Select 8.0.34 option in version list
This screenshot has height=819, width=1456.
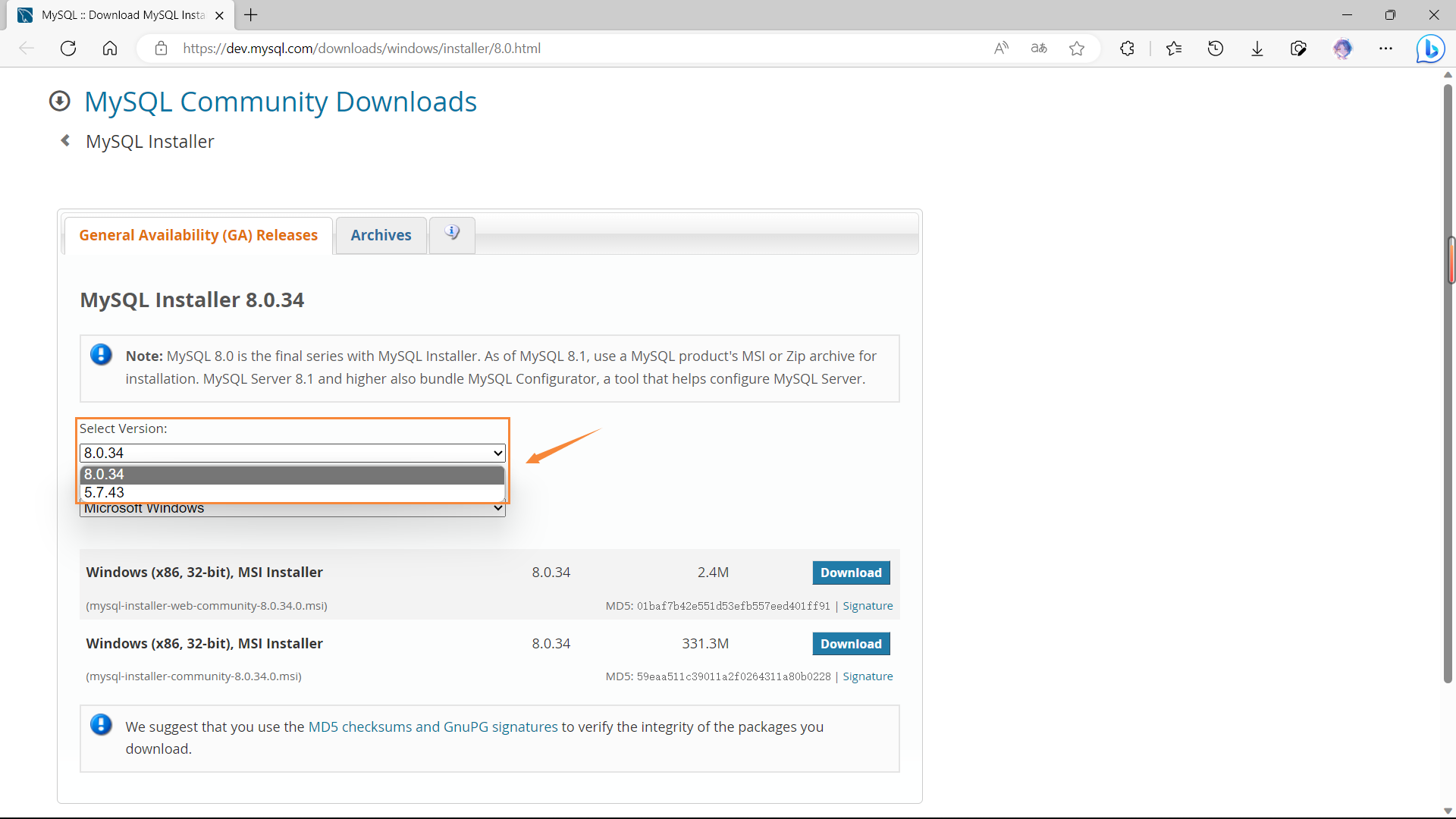pos(292,475)
